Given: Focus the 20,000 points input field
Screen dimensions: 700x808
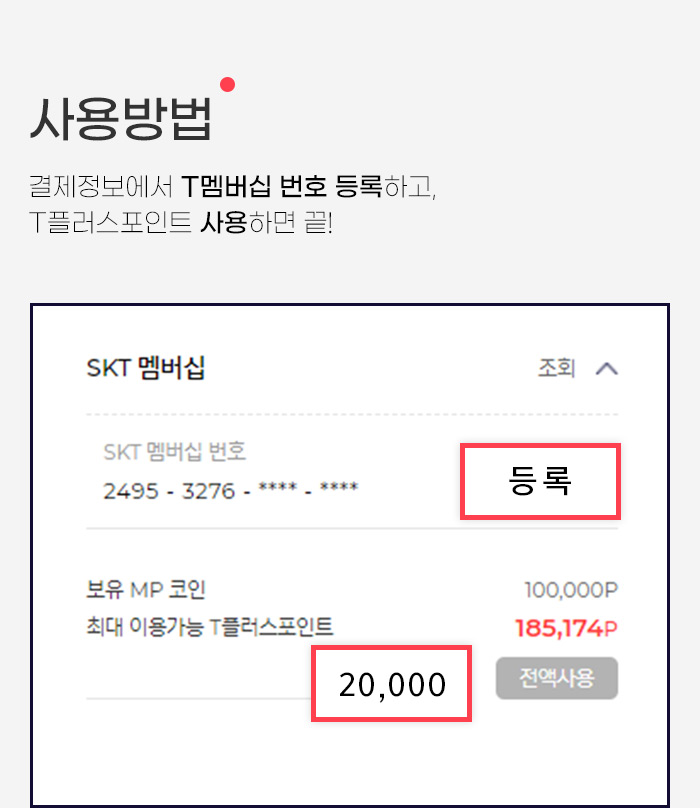Looking at the screenshot, I should pyautogui.click(x=392, y=684).
